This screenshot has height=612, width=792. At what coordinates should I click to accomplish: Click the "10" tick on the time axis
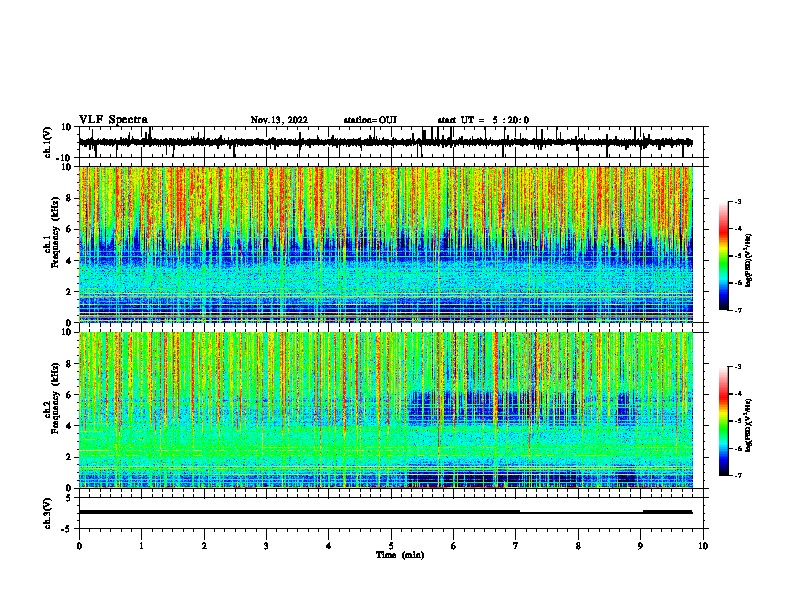[703, 546]
